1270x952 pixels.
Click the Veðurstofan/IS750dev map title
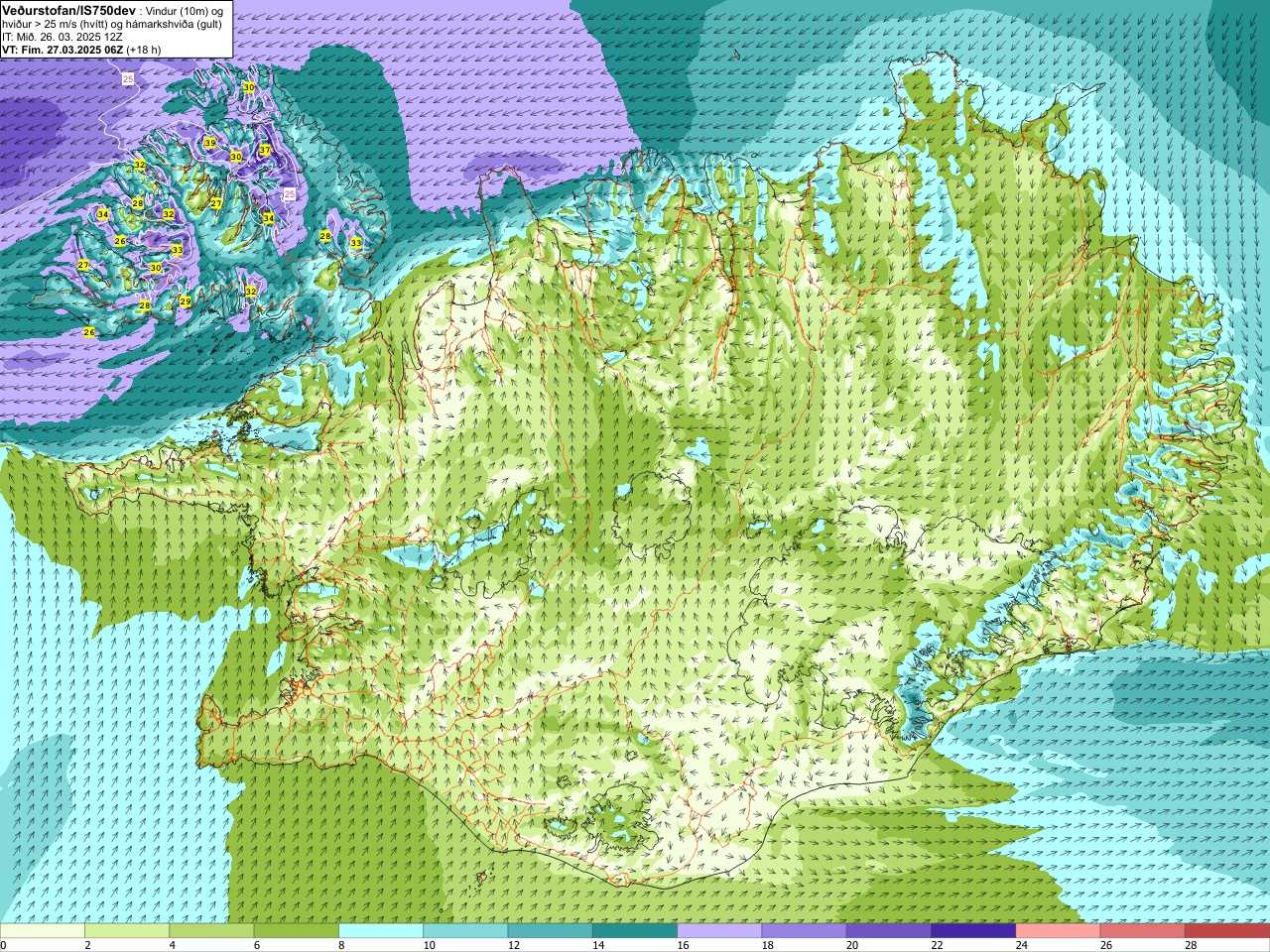[x=68, y=9]
